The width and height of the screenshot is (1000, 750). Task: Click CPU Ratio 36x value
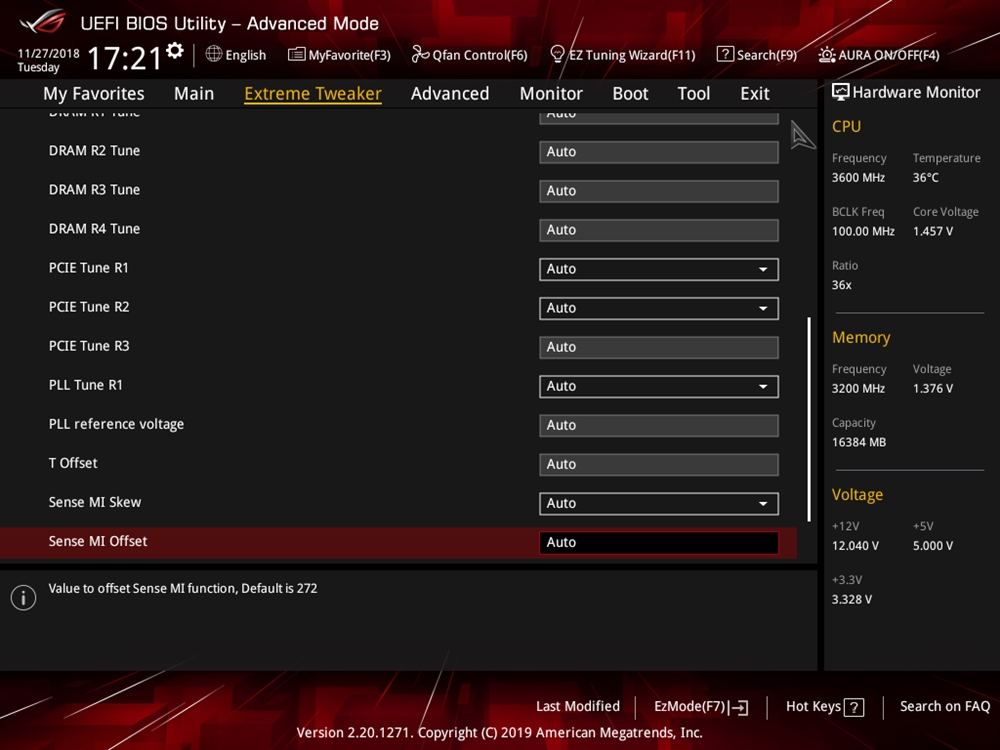click(x=841, y=284)
